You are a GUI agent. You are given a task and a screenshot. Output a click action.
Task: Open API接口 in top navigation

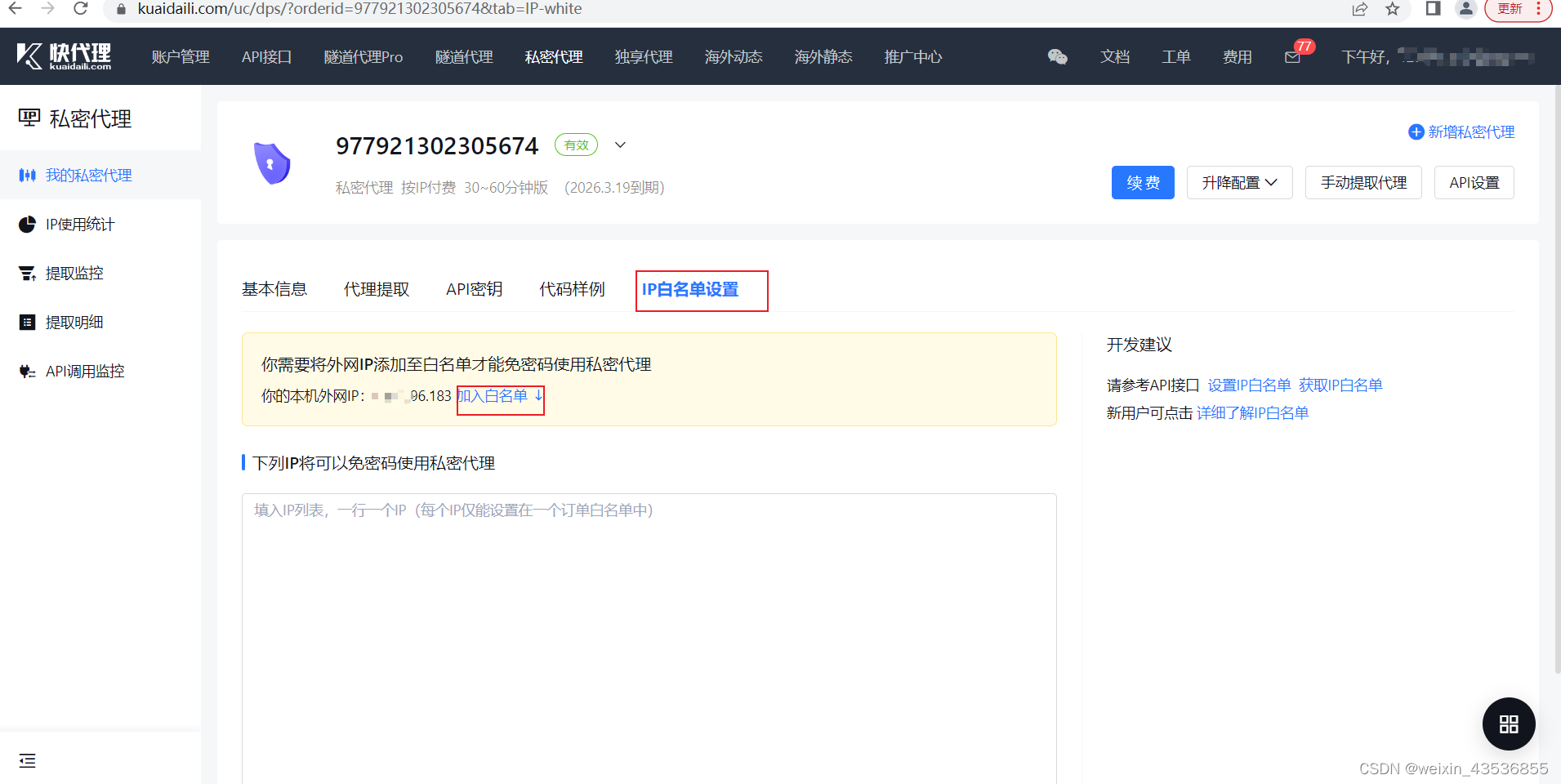coord(266,56)
